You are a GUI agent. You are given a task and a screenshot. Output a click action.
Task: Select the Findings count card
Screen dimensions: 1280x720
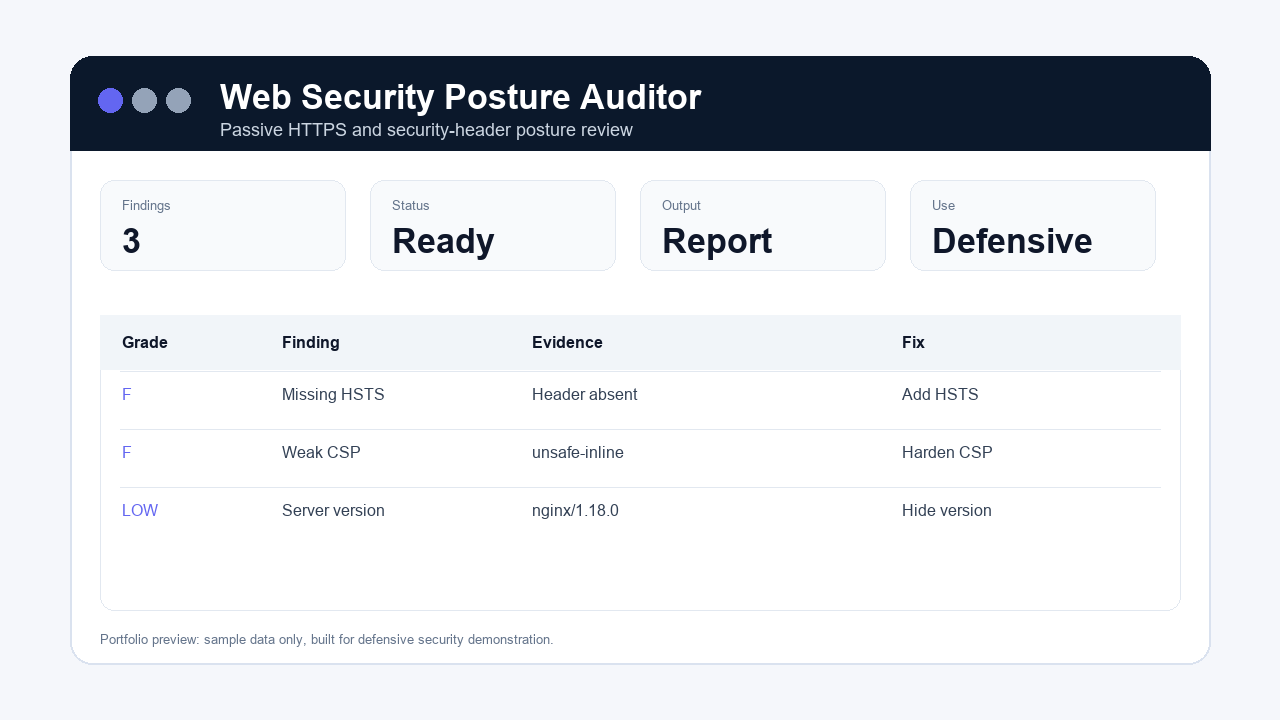[223, 225]
